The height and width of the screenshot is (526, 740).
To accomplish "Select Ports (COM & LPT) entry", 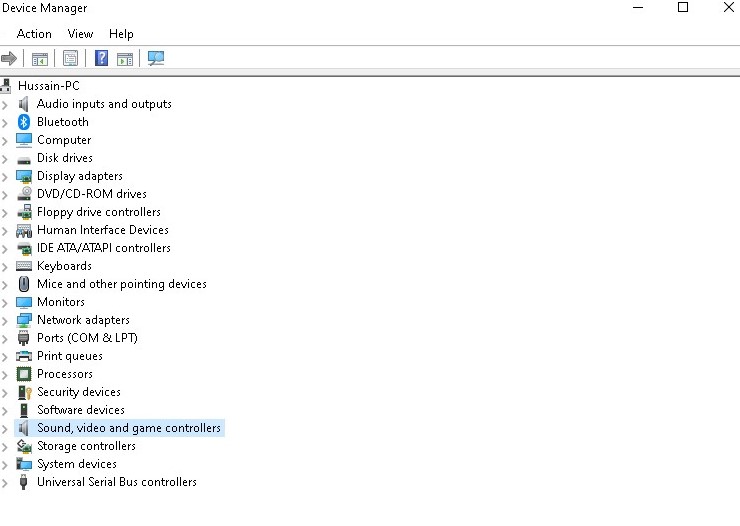I will click(87, 338).
